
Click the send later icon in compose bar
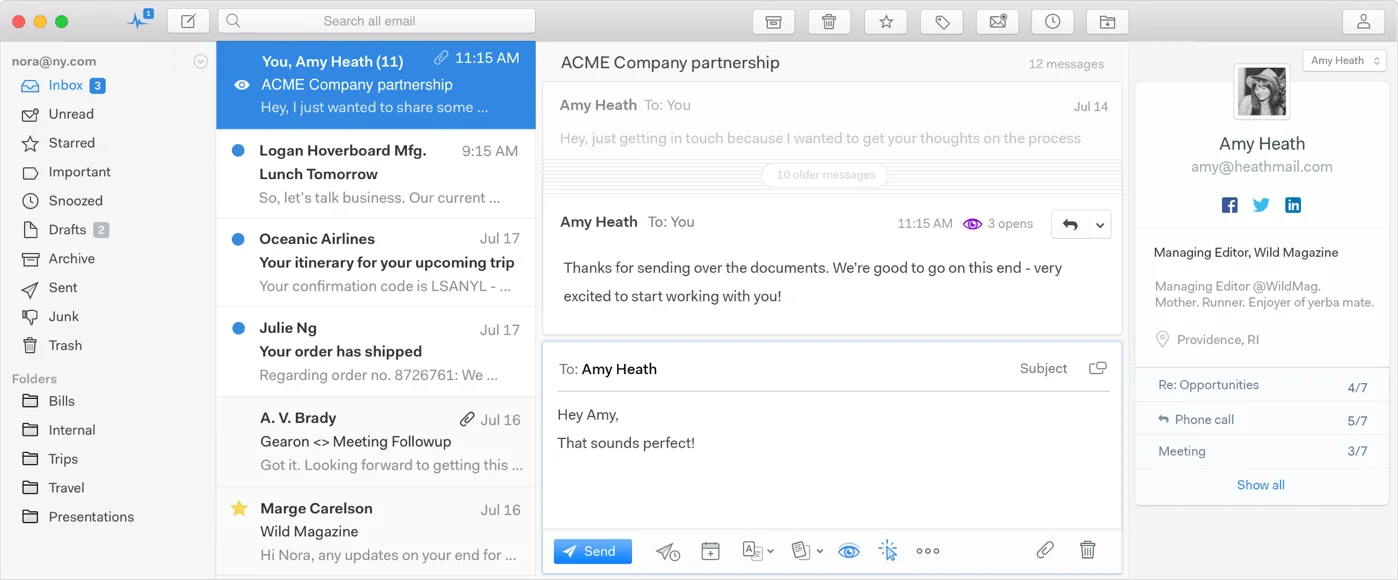[x=667, y=551]
